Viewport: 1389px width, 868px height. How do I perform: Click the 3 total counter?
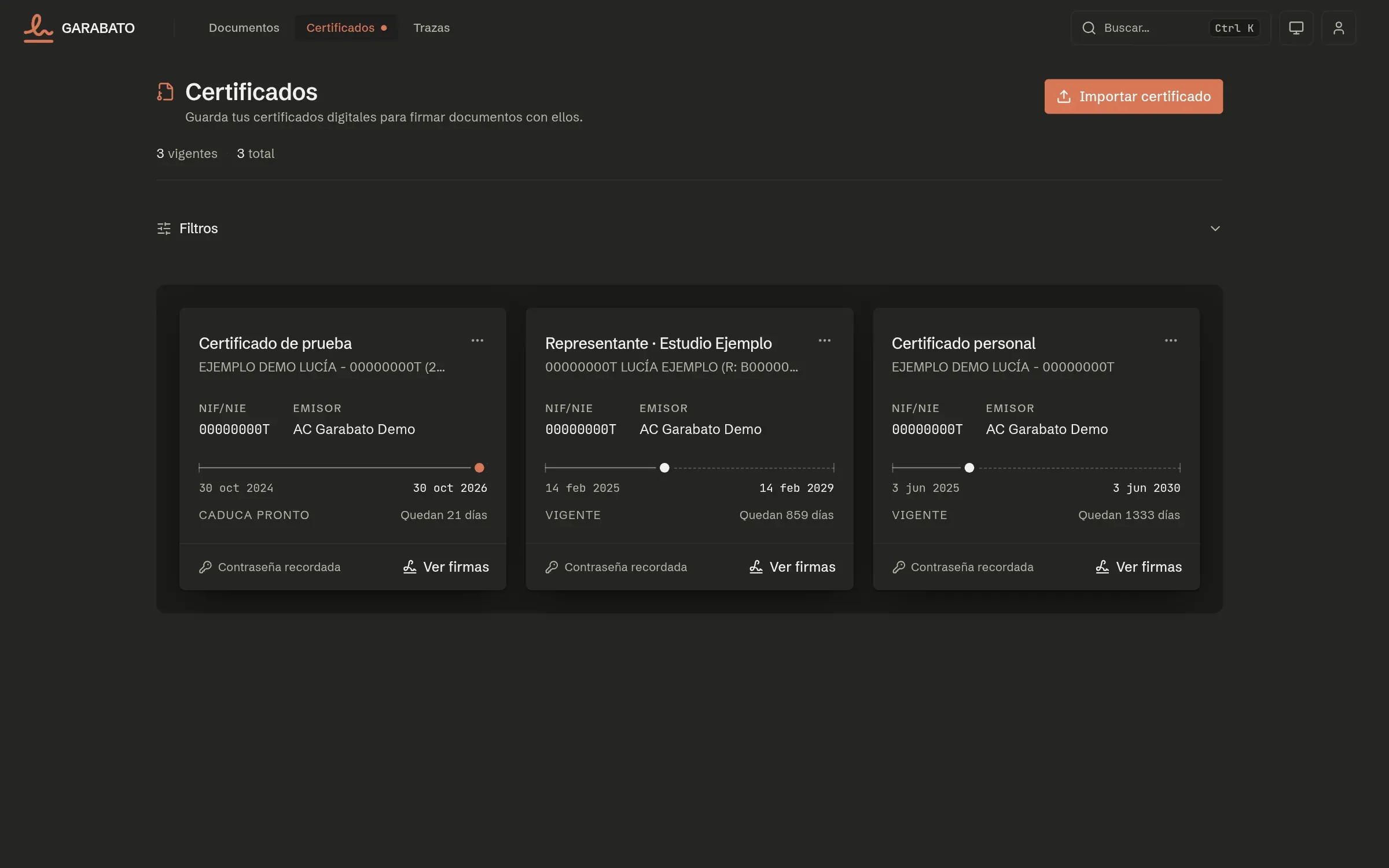(x=255, y=154)
